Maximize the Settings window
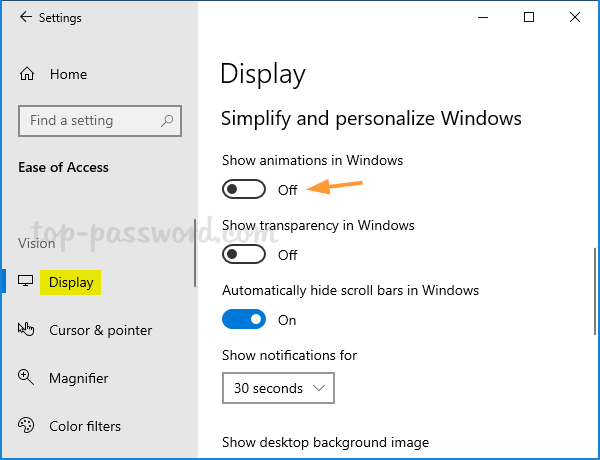The width and height of the screenshot is (600, 460). click(x=529, y=17)
